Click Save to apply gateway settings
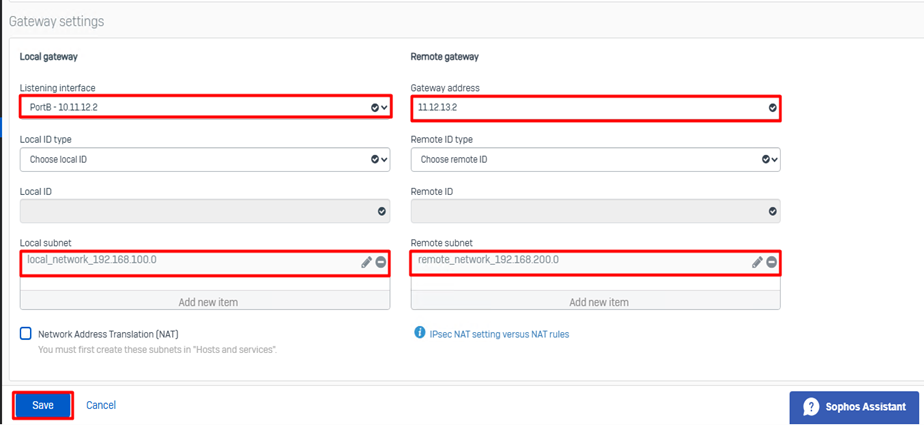The image size is (924, 425). point(43,405)
